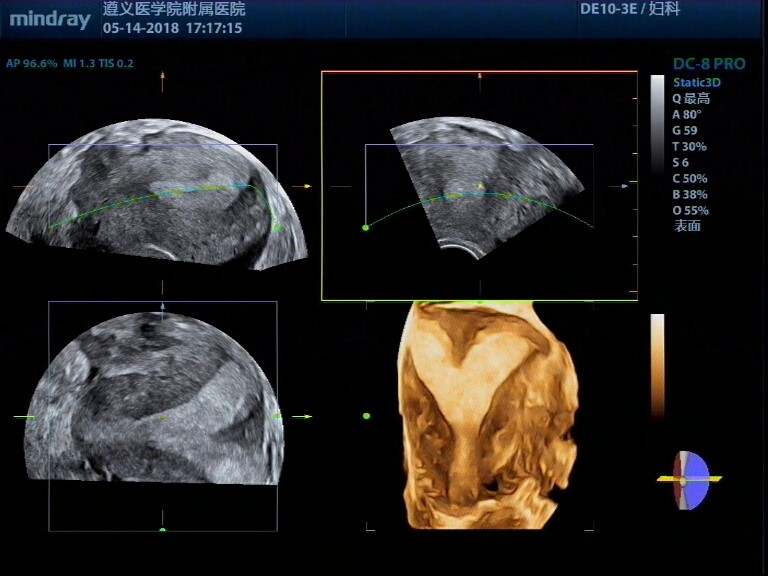Click the green dot below bottom-left view
This screenshot has width=768, height=576.
163,530
